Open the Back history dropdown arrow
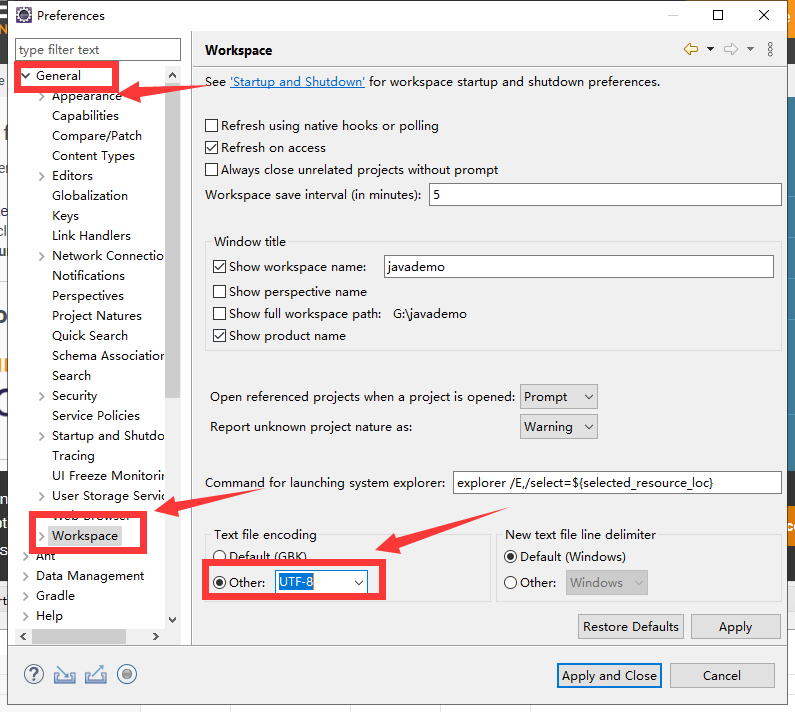Screen dimensions: 795x712 [x=710, y=49]
